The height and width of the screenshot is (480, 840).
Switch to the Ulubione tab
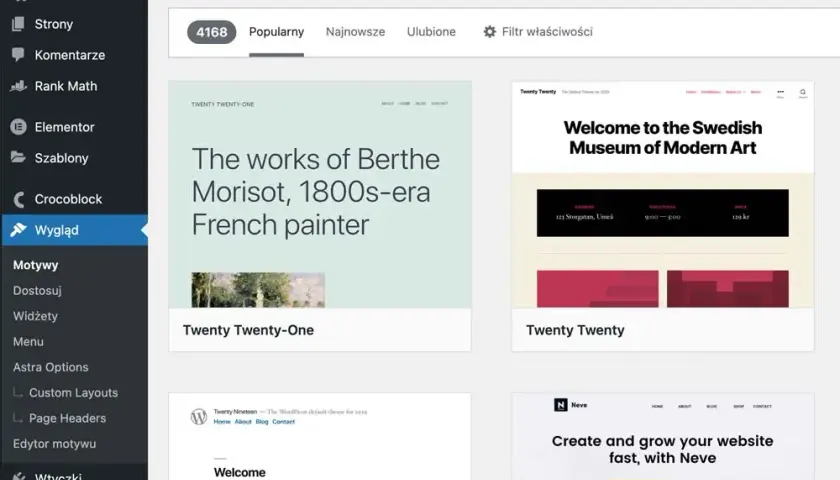click(431, 32)
